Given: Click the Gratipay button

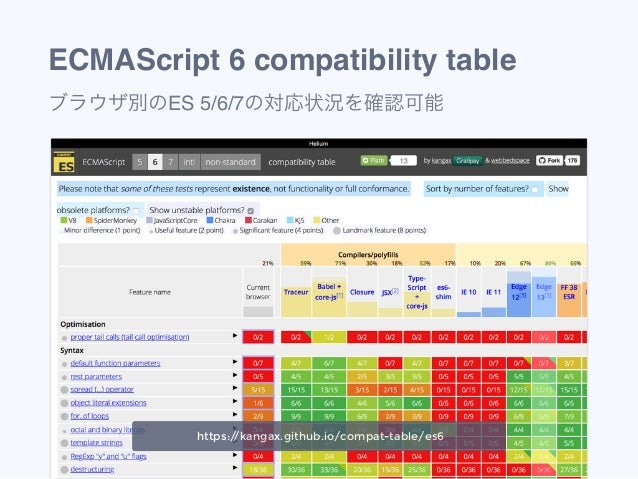Looking at the screenshot, I should [468, 161].
